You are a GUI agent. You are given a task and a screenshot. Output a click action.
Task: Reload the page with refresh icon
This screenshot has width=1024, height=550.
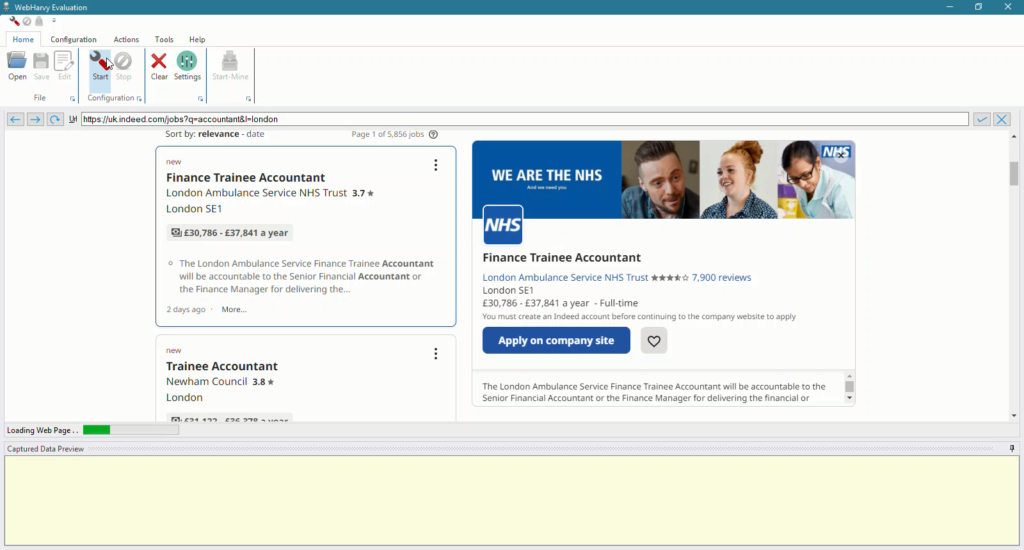(x=55, y=119)
